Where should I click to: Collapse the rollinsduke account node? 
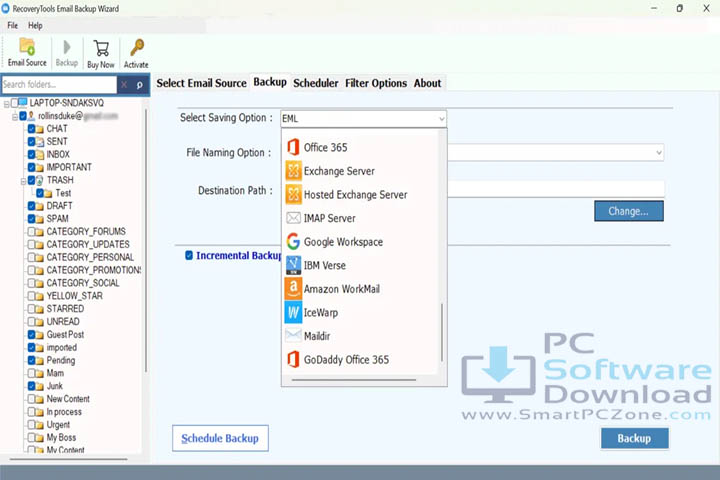click(x=15, y=117)
